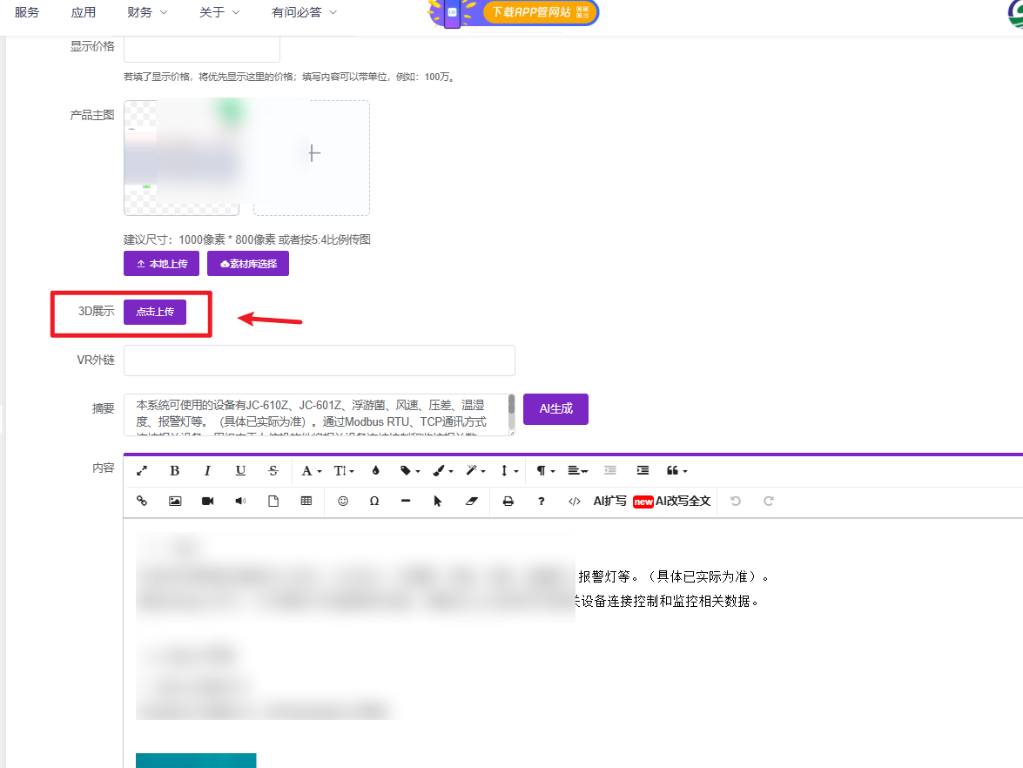Apply underline formatting
Image resolution: width=1023 pixels, height=768 pixels.
pos(240,470)
